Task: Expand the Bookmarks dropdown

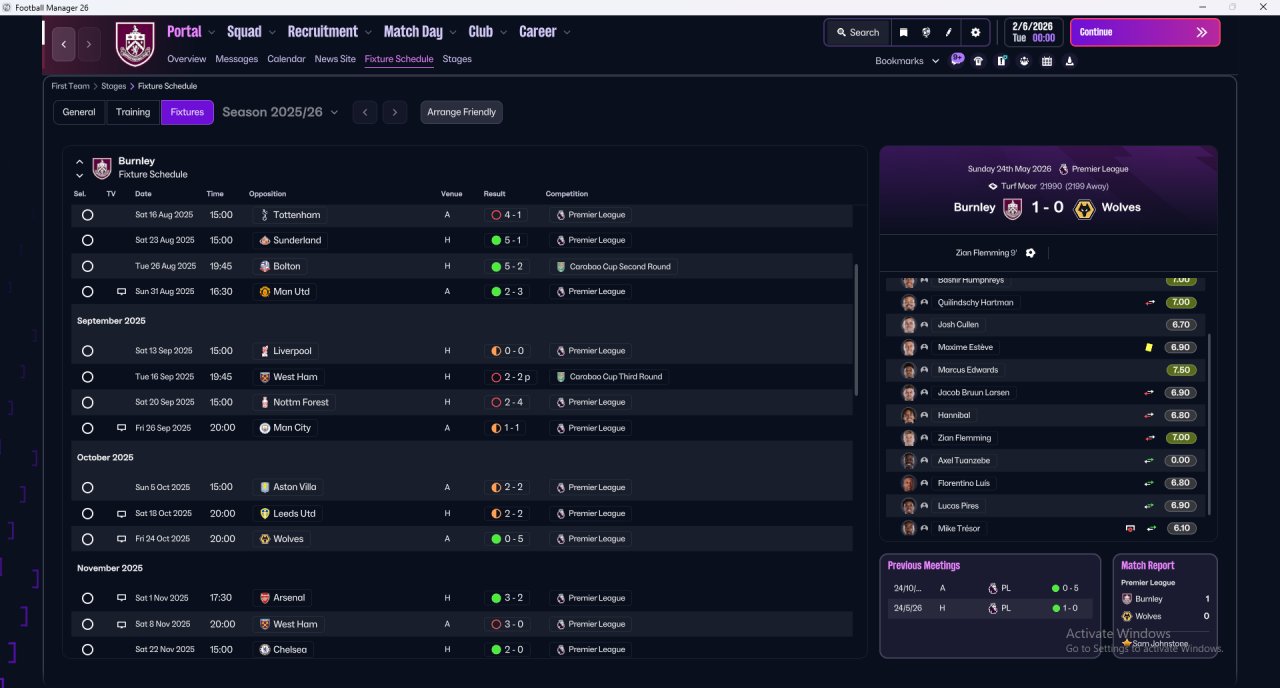Action: [907, 61]
